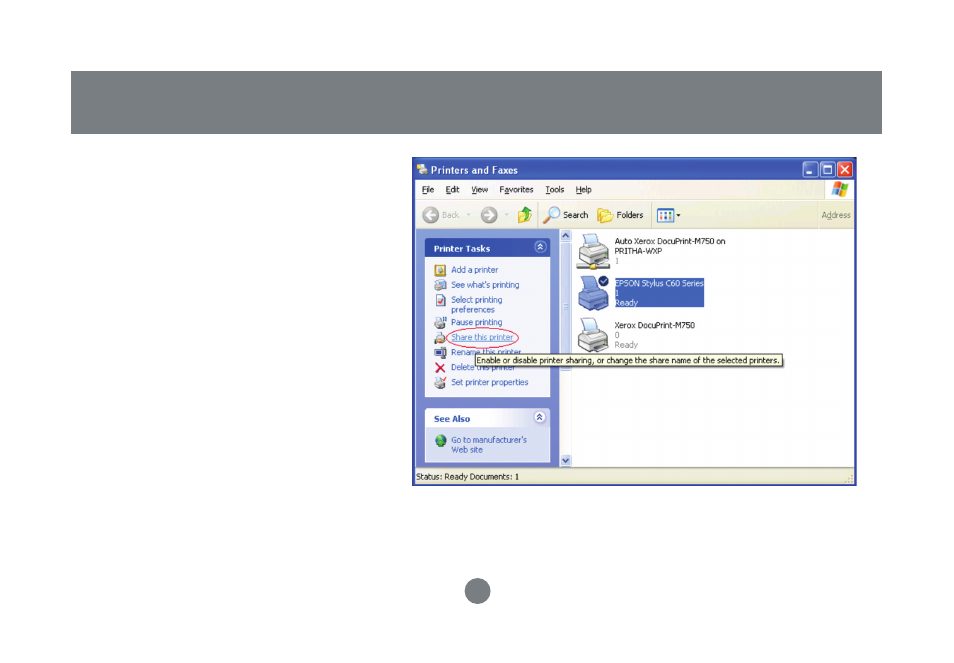Click the Xerox DocuPrint-M750 Ready label
The height and width of the screenshot is (663, 954).
pyautogui.click(x=654, y=335)
